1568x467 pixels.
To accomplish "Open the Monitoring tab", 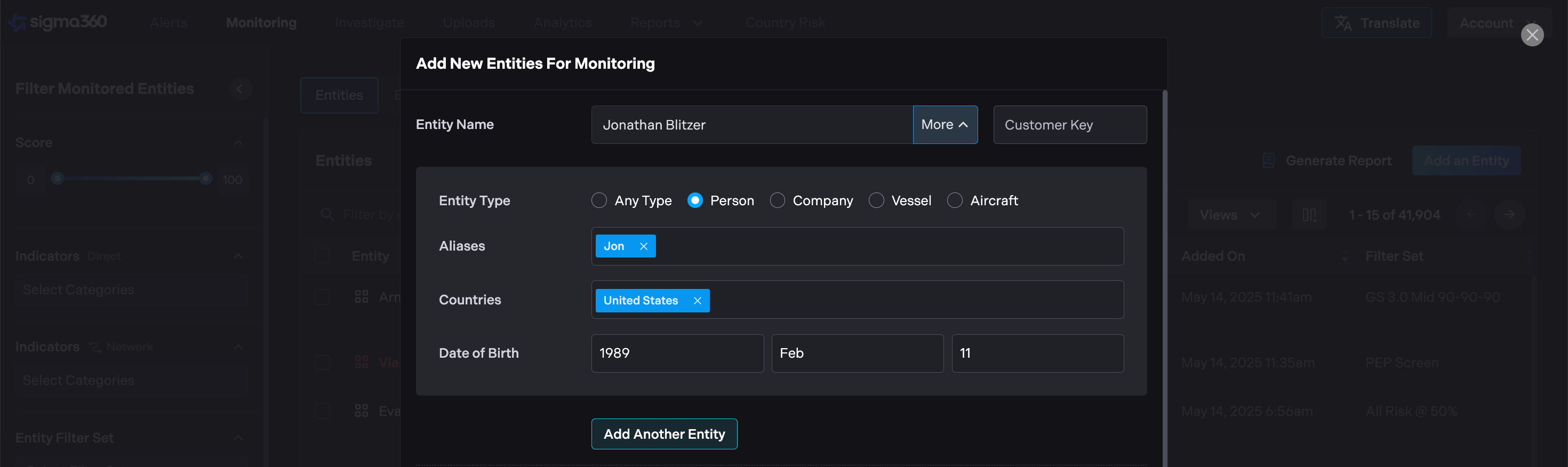I will [x=261, y=23].
